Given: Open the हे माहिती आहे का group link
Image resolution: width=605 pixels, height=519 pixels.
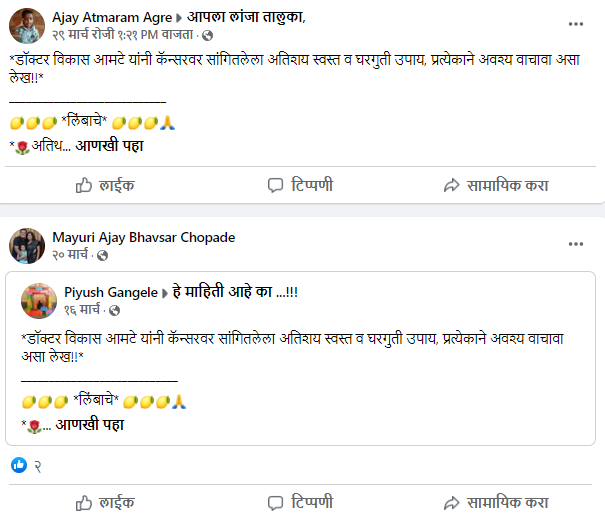Looking at the screenshot, I should (x=236, y=292).
